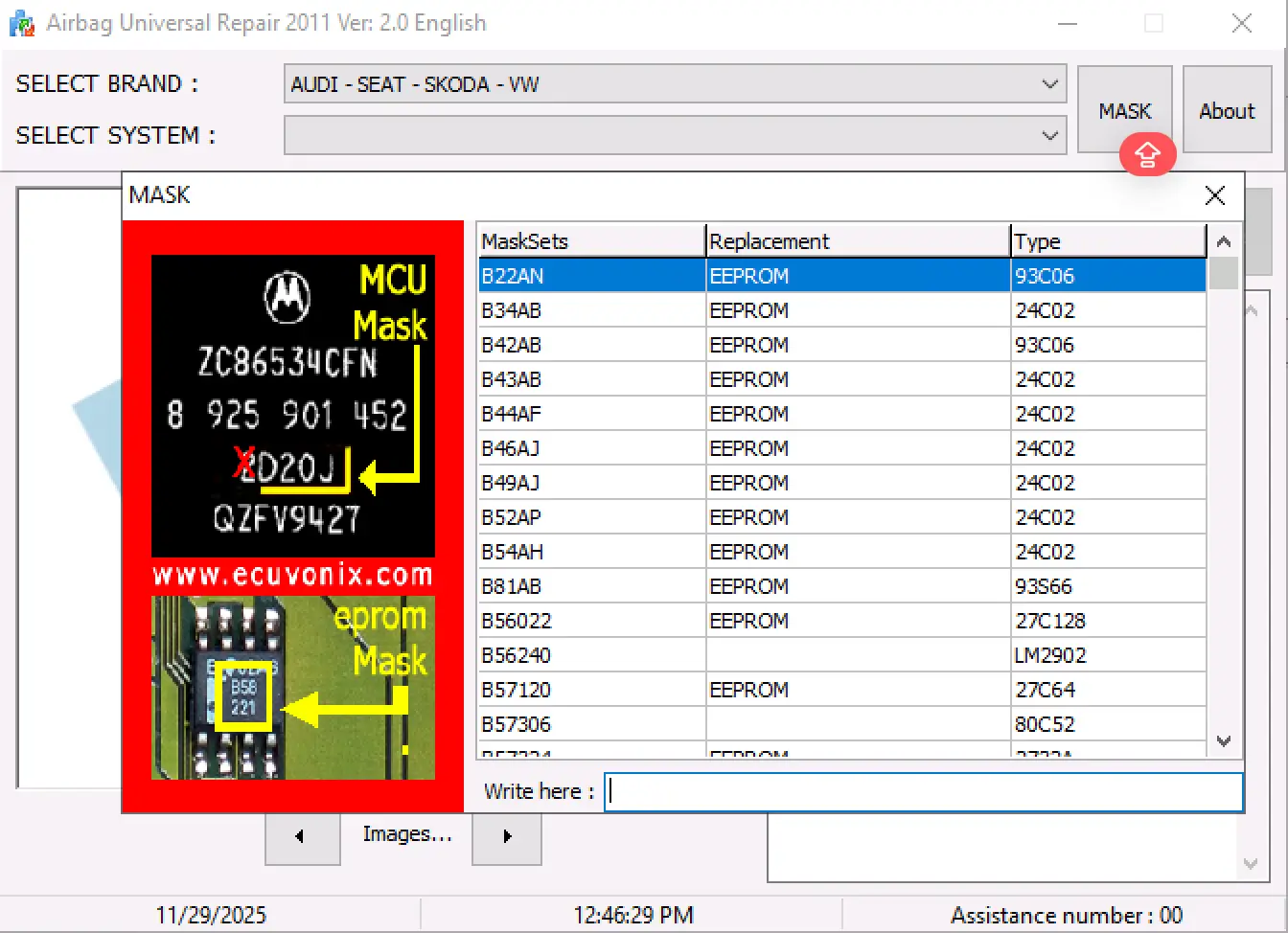Open the SELECT BRAND dropdown
This screenshot has height=933, width=1288.
point(1049,84)
